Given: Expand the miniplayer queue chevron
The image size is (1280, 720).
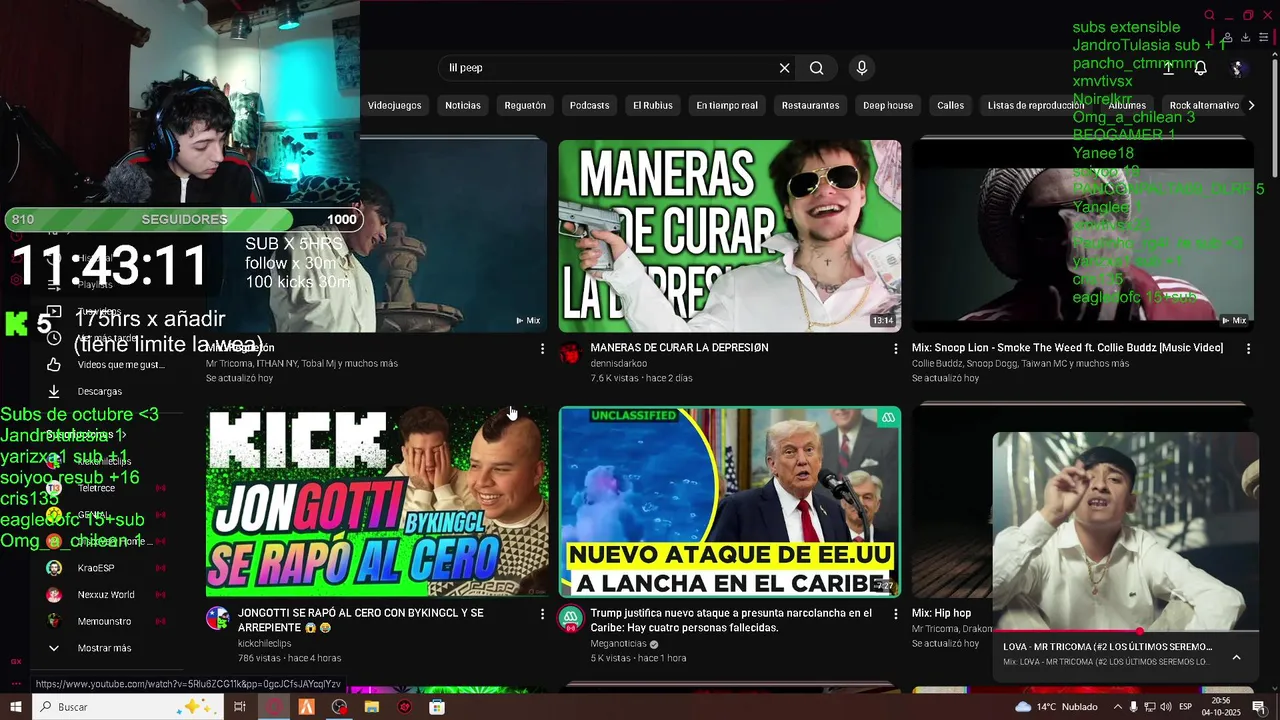Looking at the screenshot, I should (x=1236, y=657).
